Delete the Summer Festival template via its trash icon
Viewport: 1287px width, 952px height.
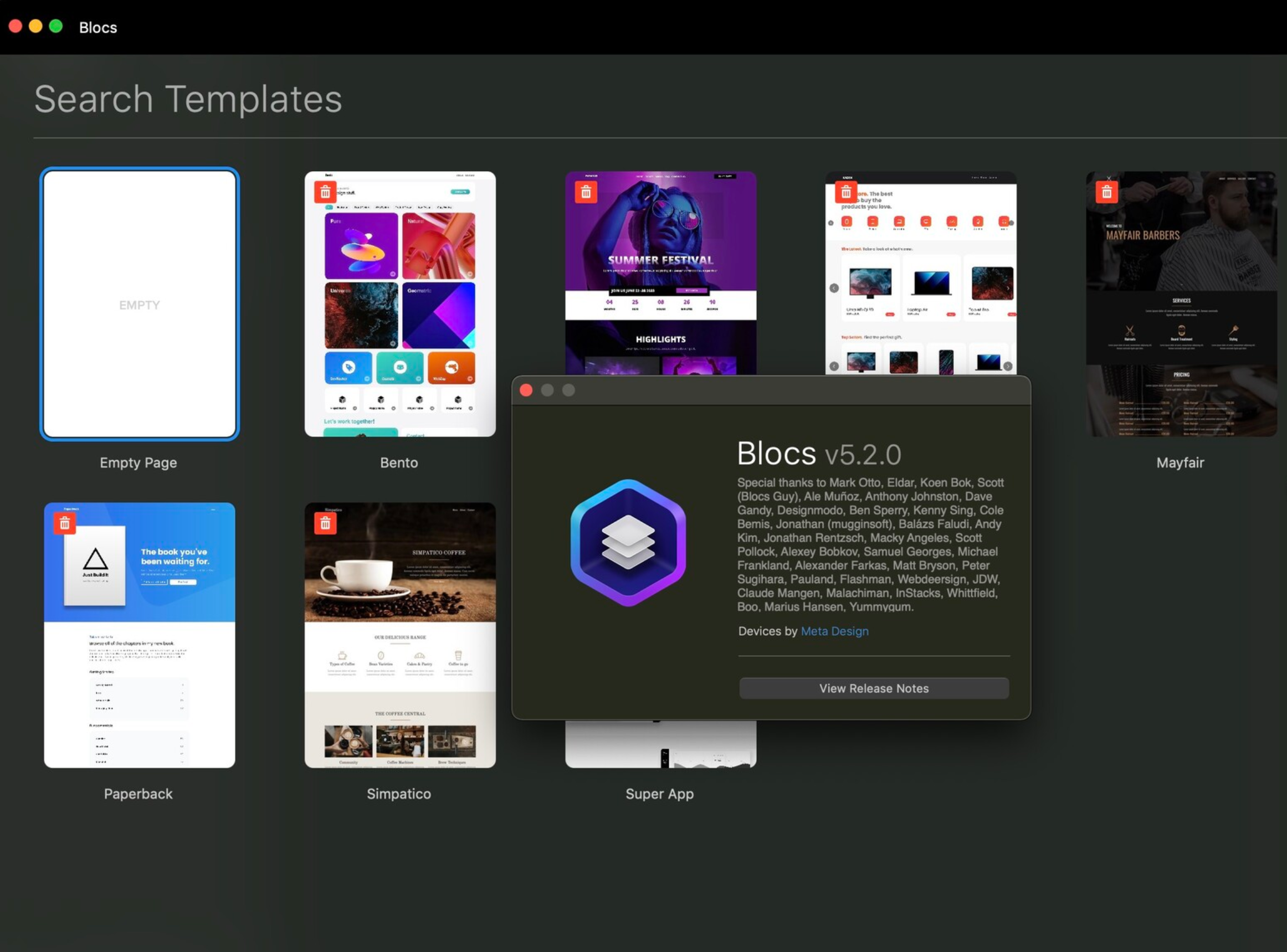586,192
